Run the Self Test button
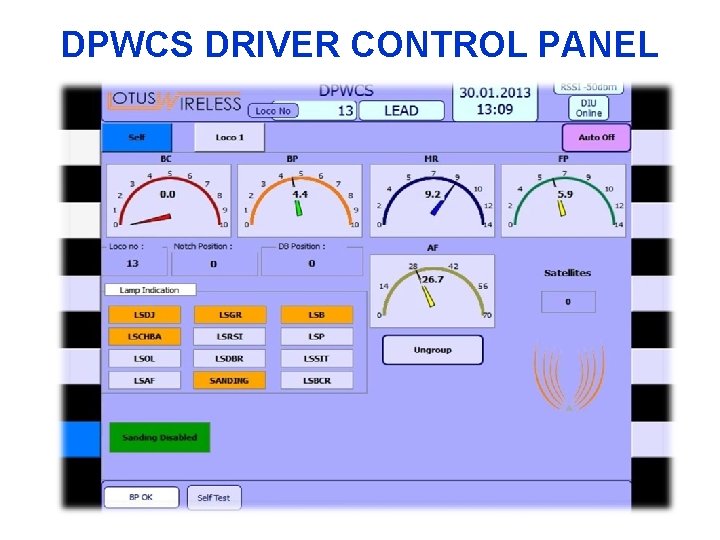 tap(214, 497)
